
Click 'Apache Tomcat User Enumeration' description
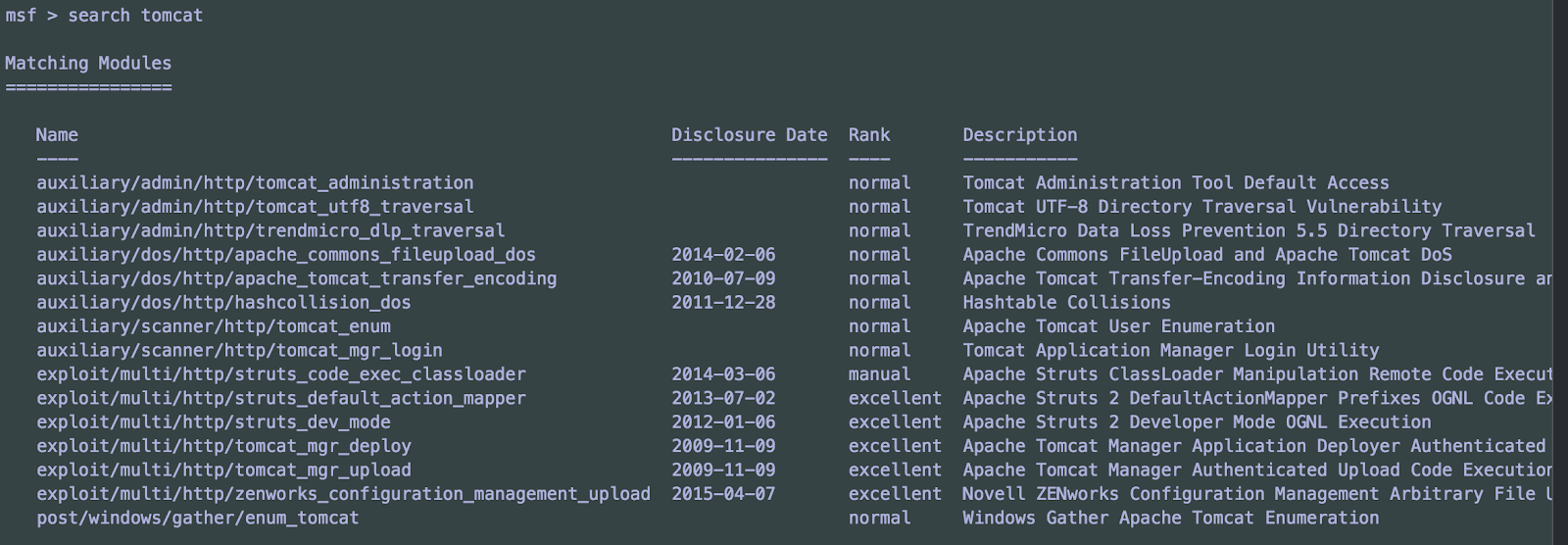tap(1119, 326)
